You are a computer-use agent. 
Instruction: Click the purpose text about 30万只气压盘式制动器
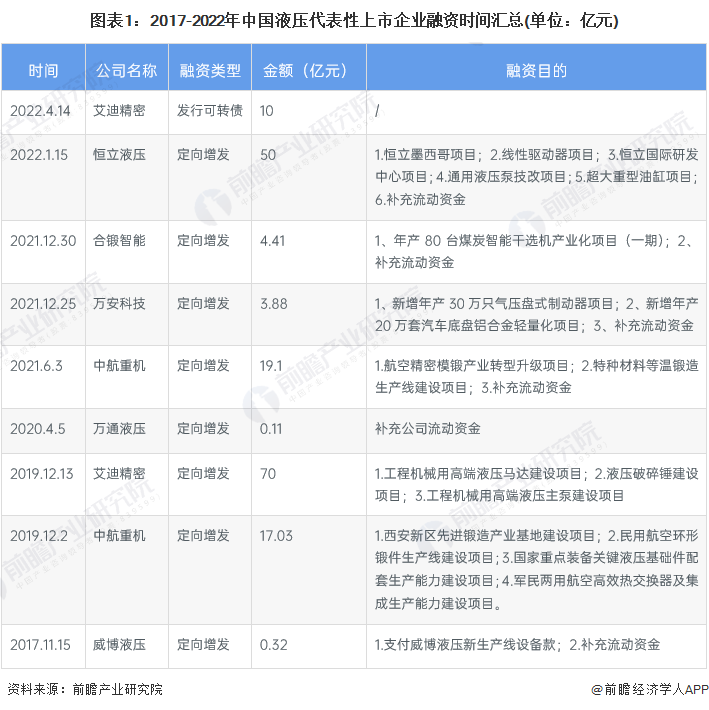pyautogui.click(x=537, y=314)
